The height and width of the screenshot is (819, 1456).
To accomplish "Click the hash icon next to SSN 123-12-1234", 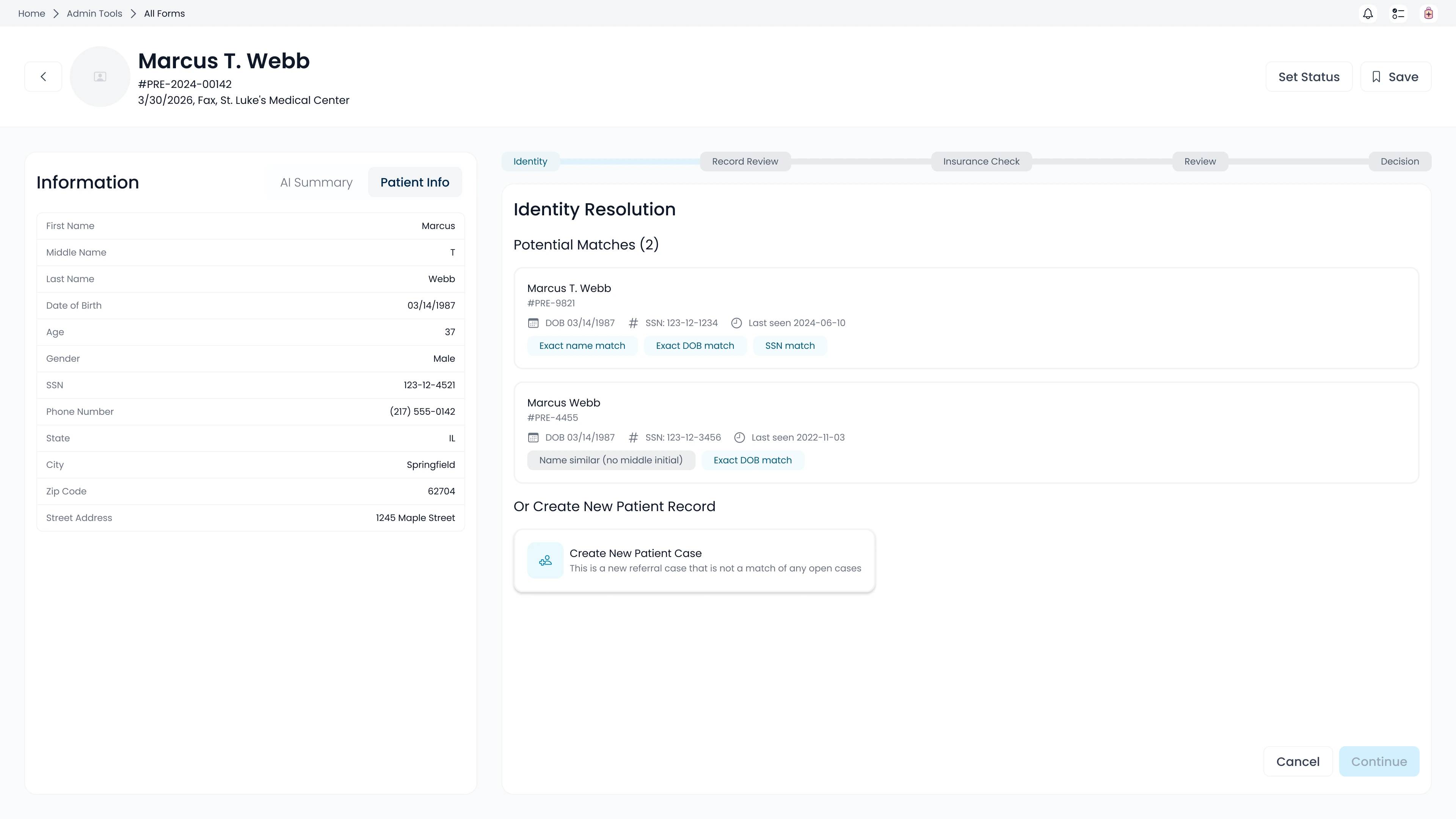I will 633,323.
